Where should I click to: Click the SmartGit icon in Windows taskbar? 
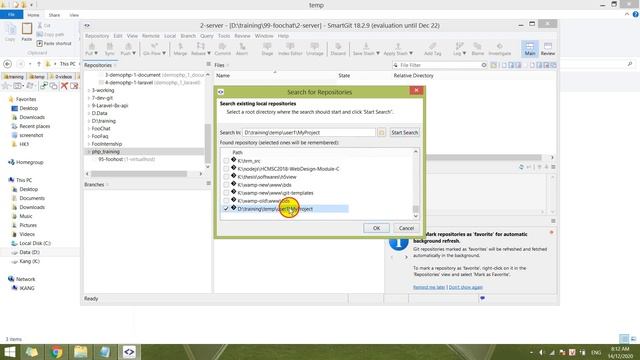click(129, 352)
